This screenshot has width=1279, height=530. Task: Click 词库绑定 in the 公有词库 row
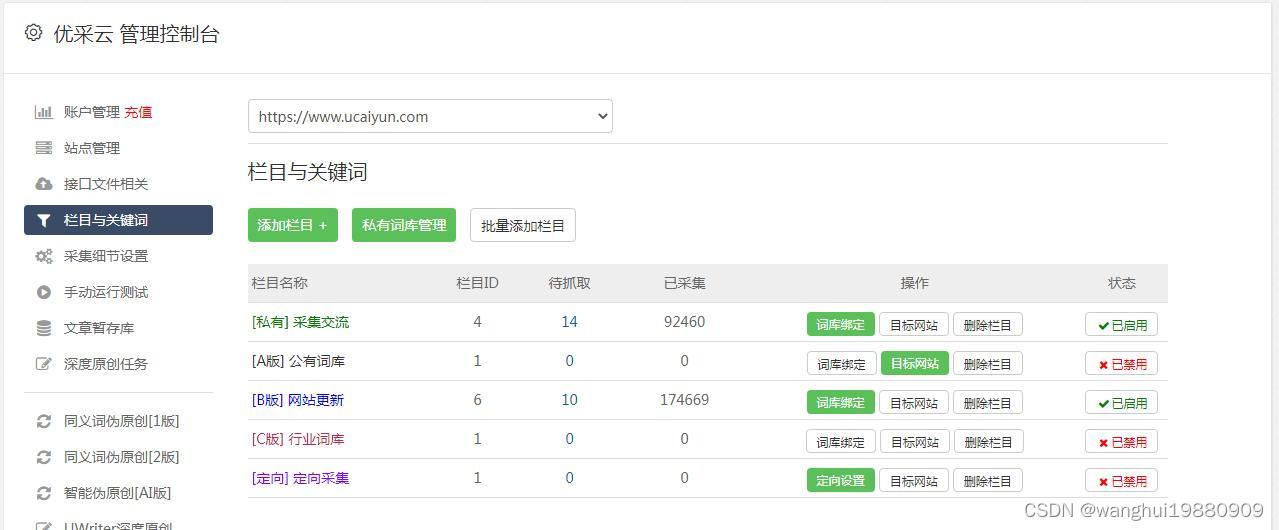click(x=841, y=363)
